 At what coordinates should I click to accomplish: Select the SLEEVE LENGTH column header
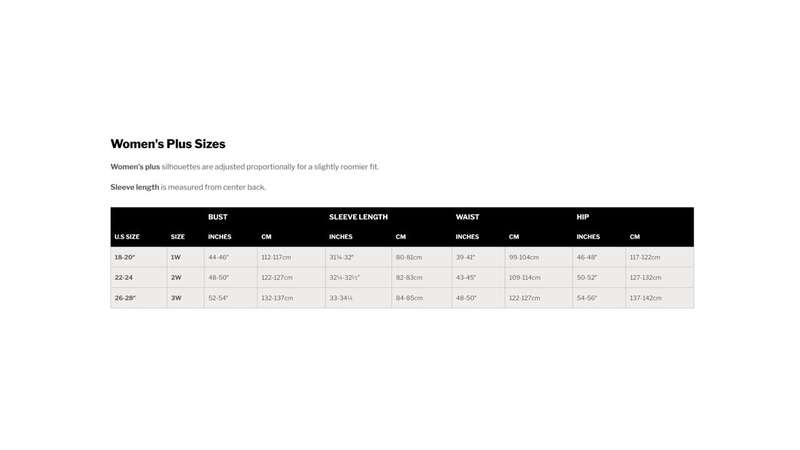[358, 217]
